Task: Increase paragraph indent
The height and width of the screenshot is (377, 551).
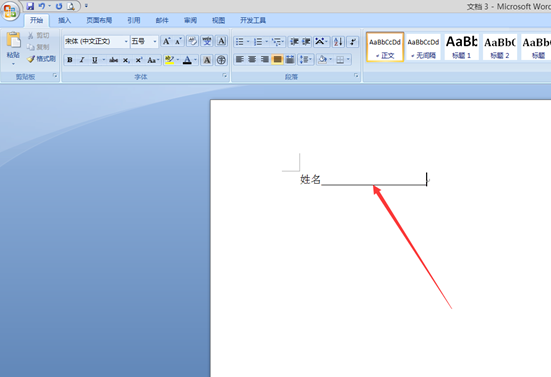Action: click(306, 42)
